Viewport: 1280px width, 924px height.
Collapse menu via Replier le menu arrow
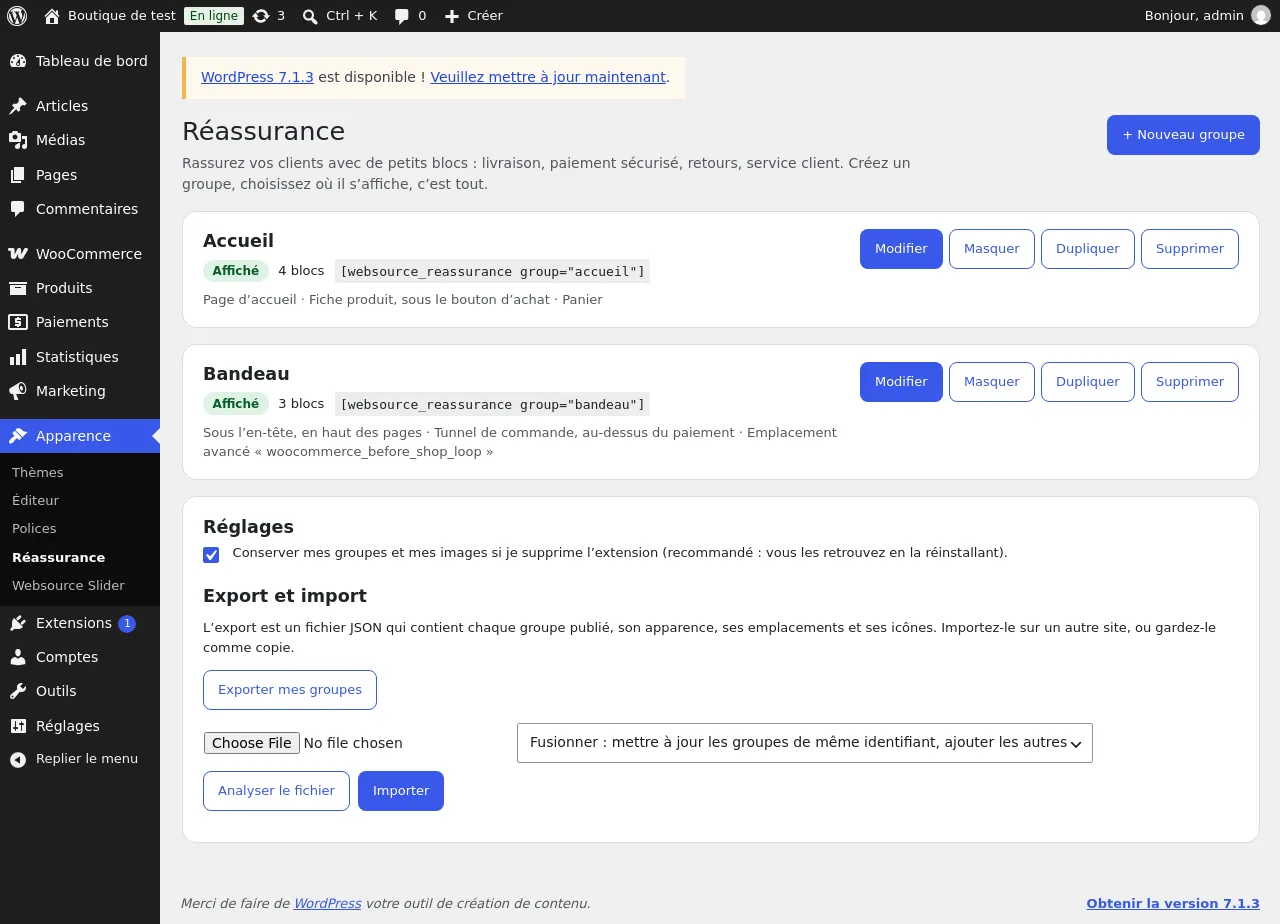click(x=18, y=759)
